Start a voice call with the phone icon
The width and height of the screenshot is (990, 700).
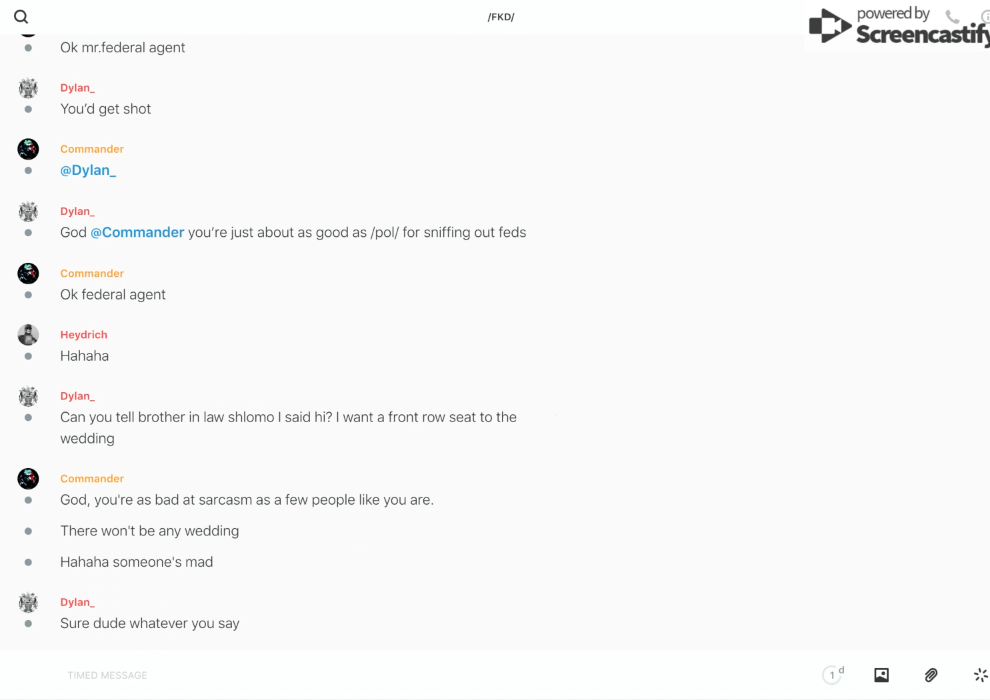pyautogui.click(x=952, y=17)
